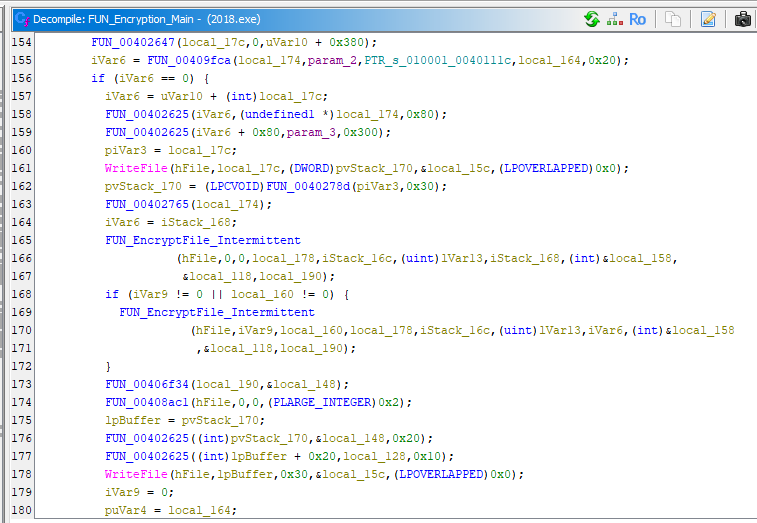Click the Copy pages icon
The height and width of the screenshot is (523, 757).
tap(673, 19)
